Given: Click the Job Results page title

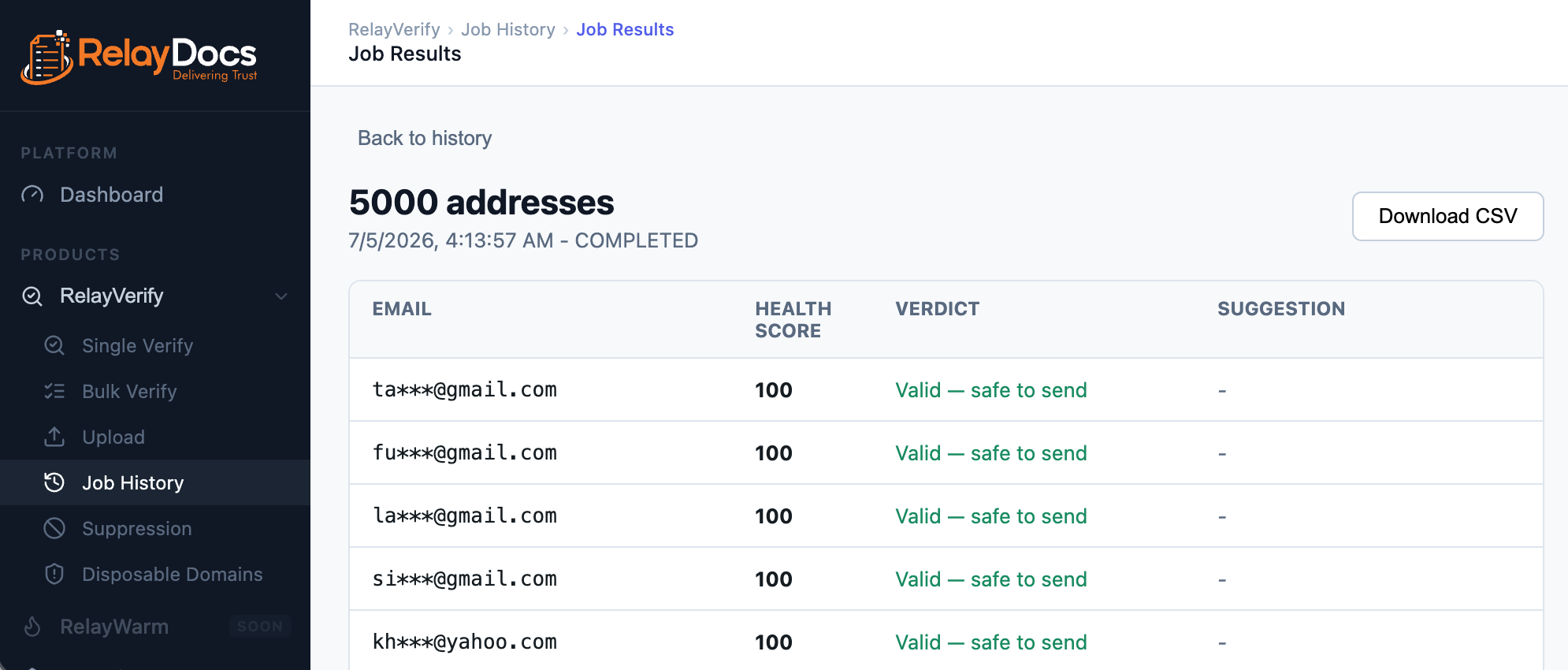Looking at the screenshot, I should coord(405,54).
